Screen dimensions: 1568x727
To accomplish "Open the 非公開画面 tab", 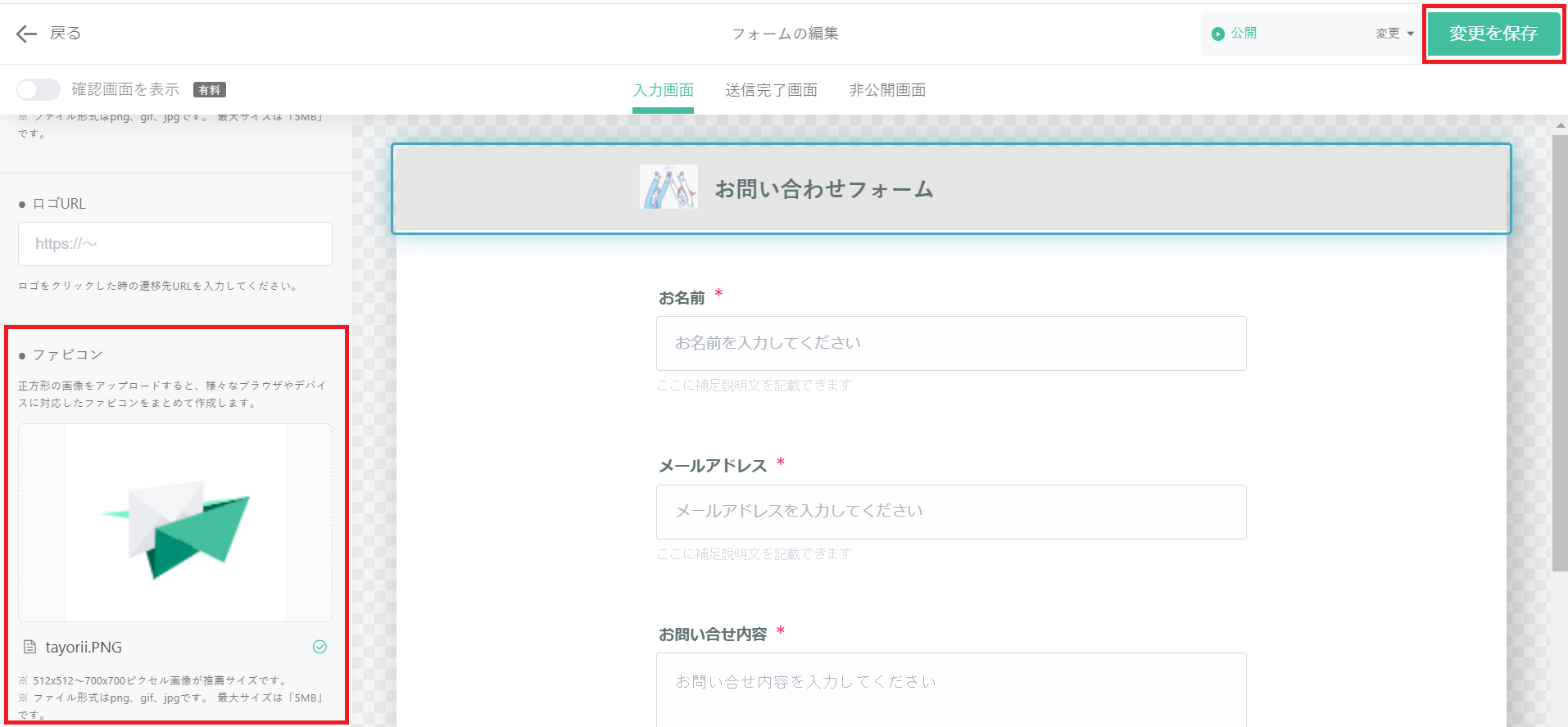I will [x=887, y=90].
